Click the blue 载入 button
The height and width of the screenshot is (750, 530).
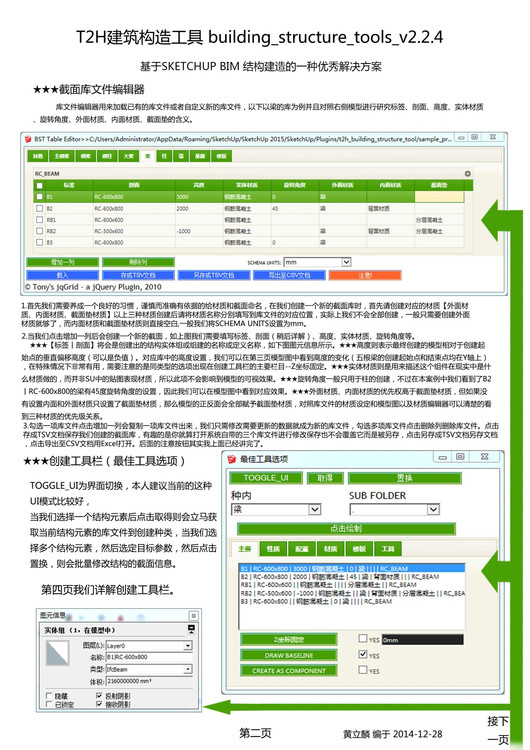[63, 275]
